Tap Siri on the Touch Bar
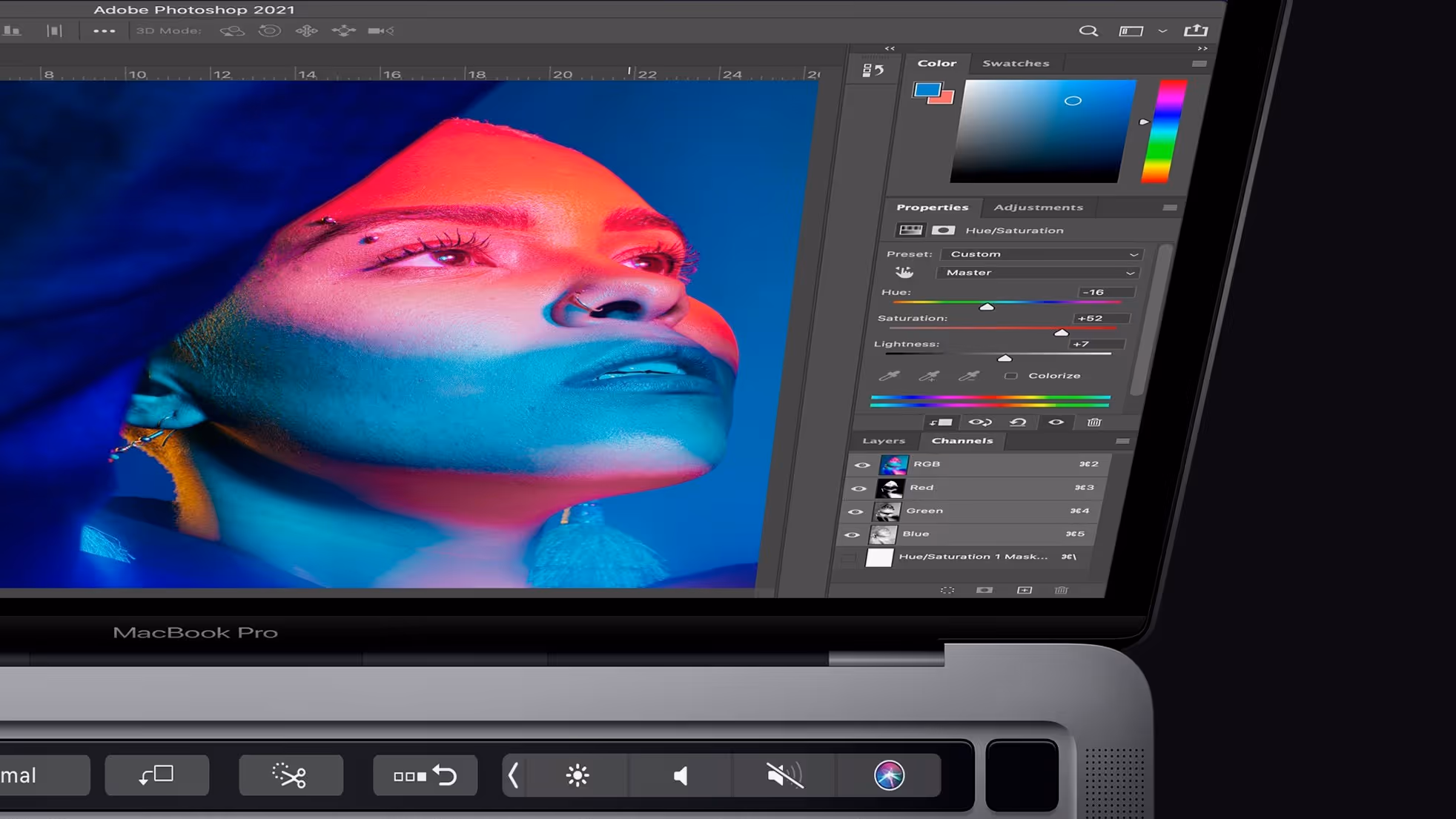 point(888,776)
